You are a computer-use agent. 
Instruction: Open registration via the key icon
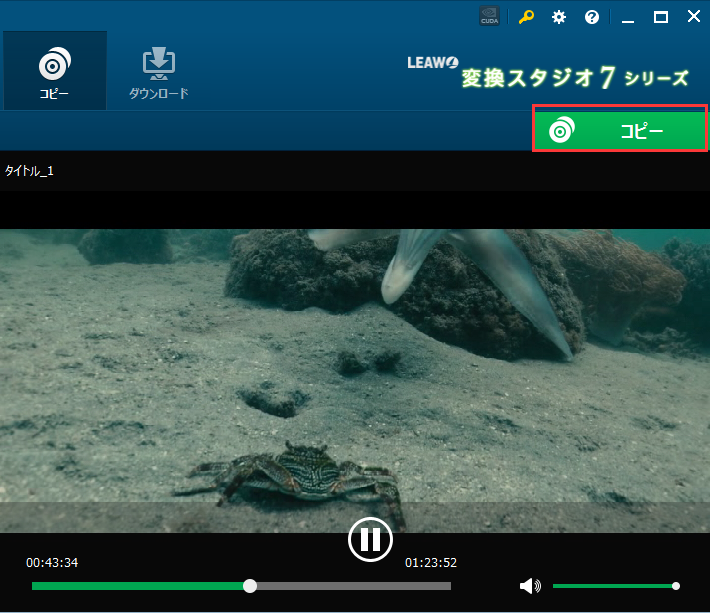pyautogui.click(x=526, y=17)
